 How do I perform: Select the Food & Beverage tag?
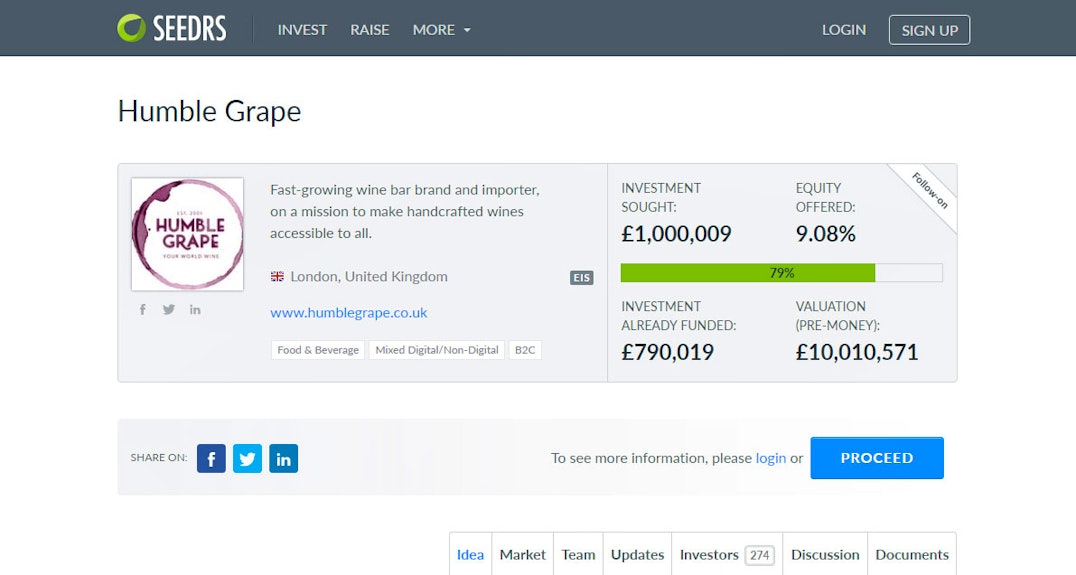coord(318,350)
